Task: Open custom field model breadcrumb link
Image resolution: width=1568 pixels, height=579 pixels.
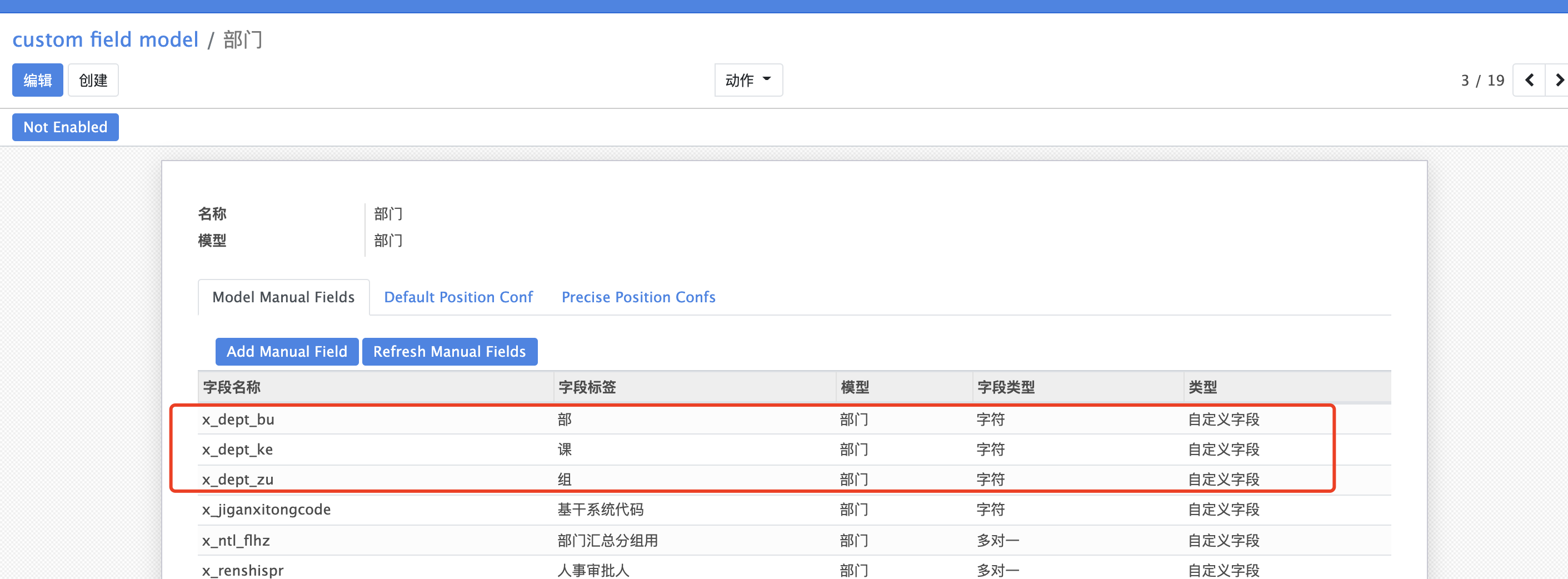Action: [106, 39]
